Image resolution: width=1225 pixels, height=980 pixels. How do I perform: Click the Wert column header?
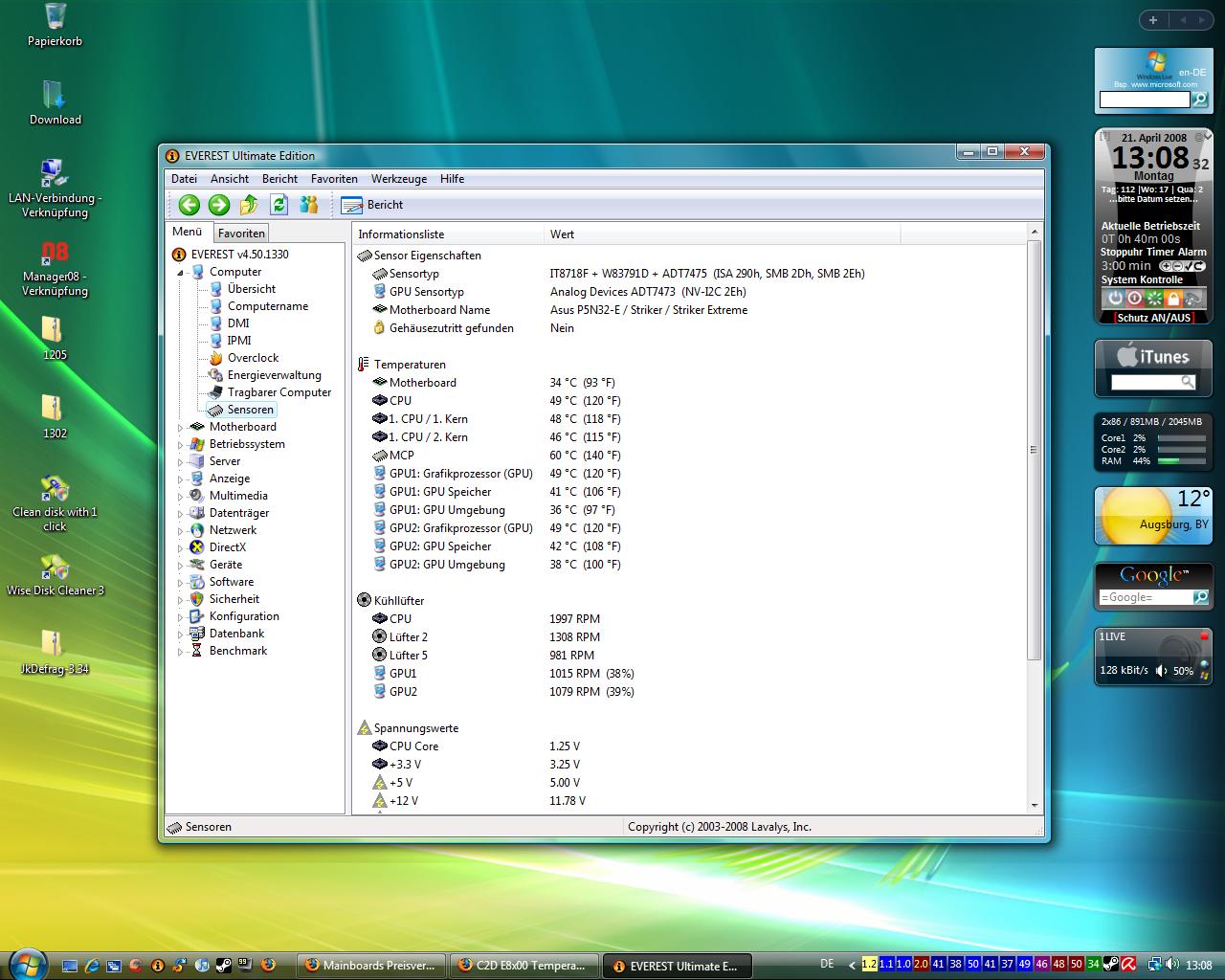[x=562, y=234]
